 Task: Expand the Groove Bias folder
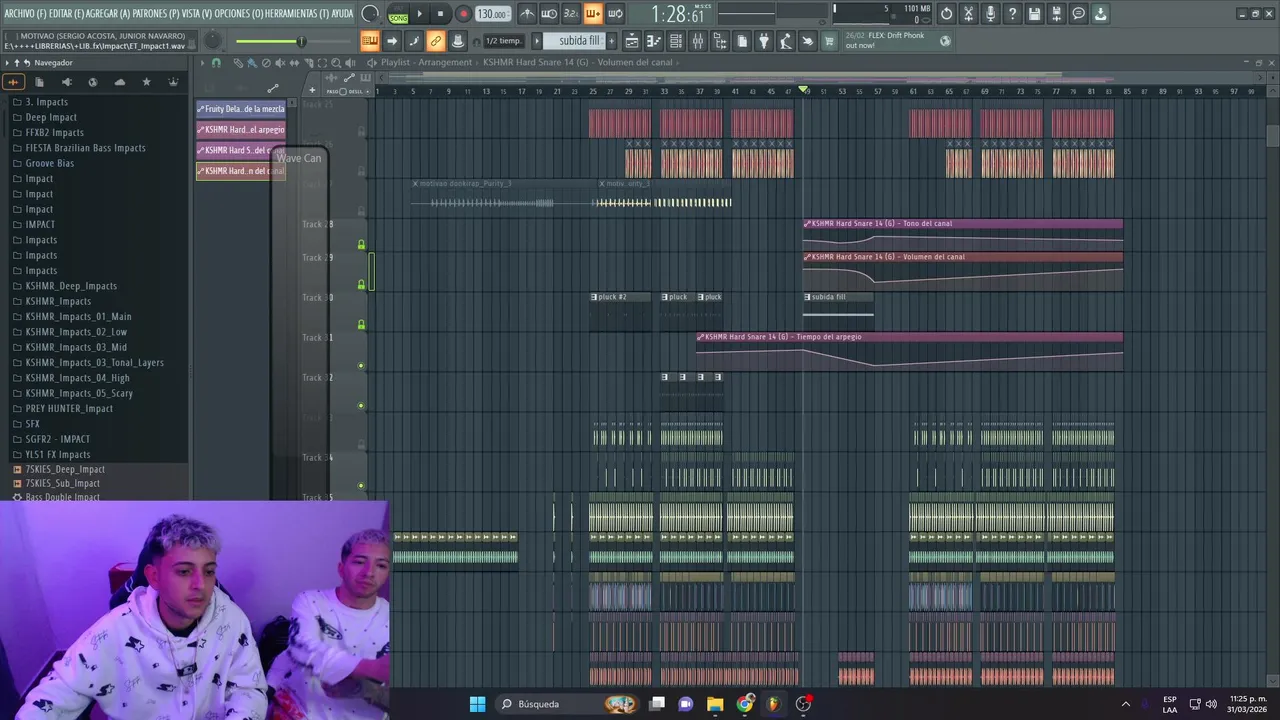tap(49, 163)
